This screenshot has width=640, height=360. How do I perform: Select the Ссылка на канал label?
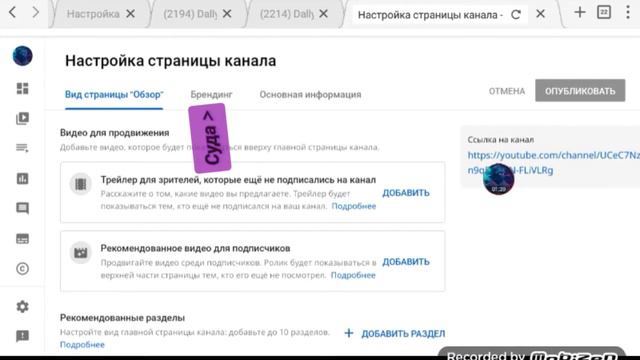[500, 140]
